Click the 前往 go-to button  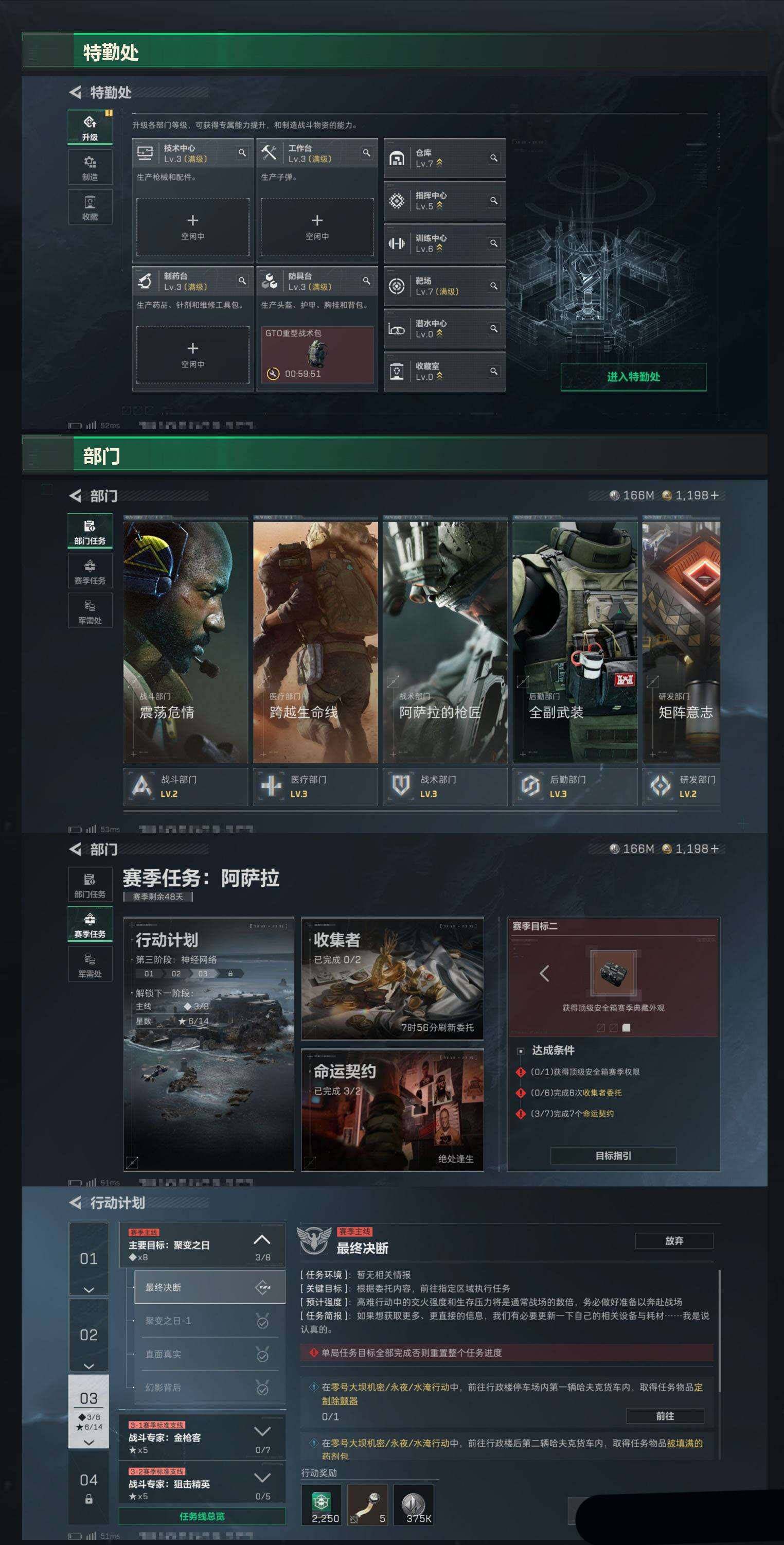click(x=665, y=1416)
